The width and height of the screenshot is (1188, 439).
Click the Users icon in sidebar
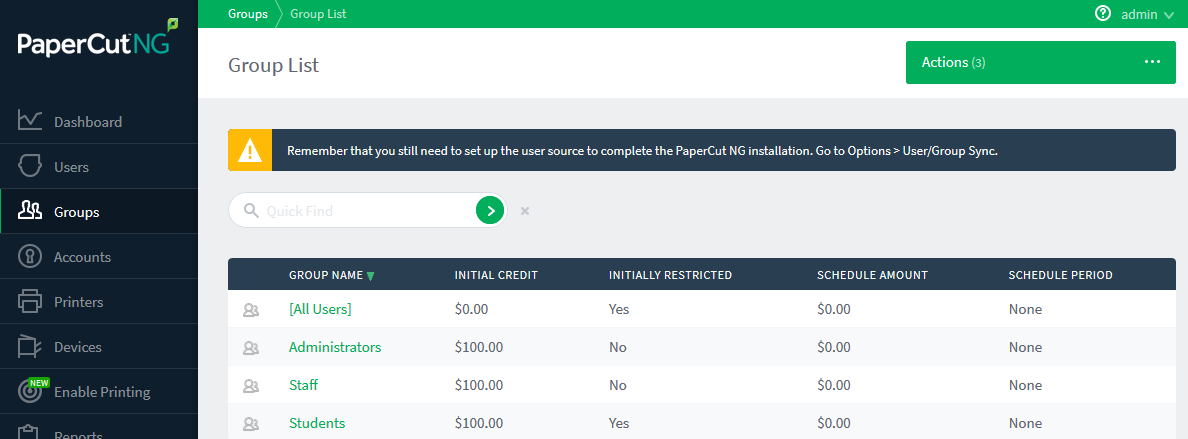[29, 166]
